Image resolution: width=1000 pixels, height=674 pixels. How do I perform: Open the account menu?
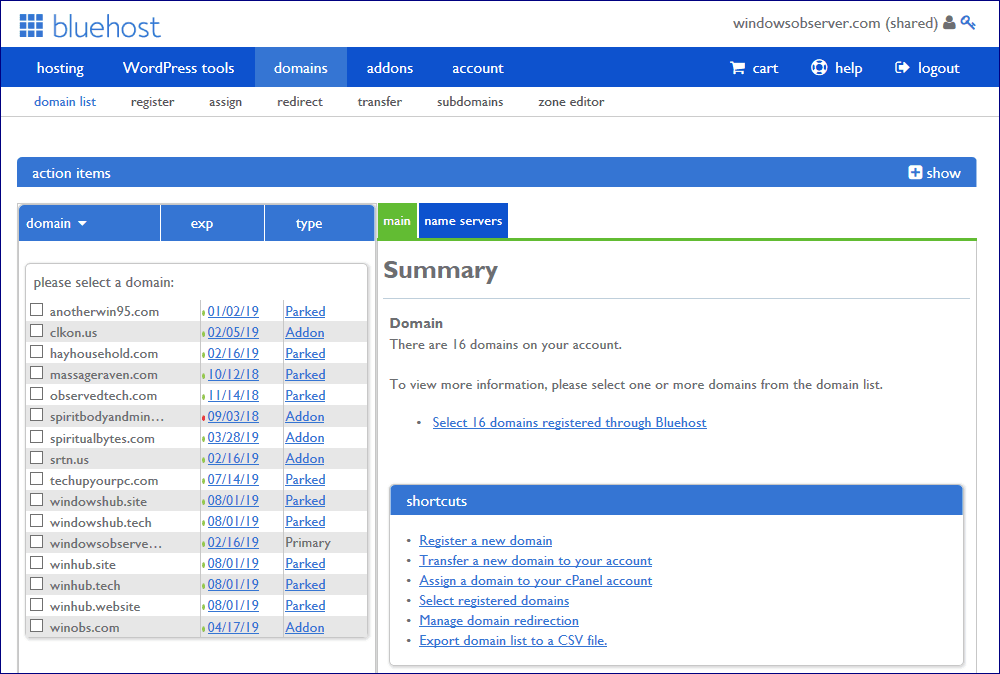478,68
